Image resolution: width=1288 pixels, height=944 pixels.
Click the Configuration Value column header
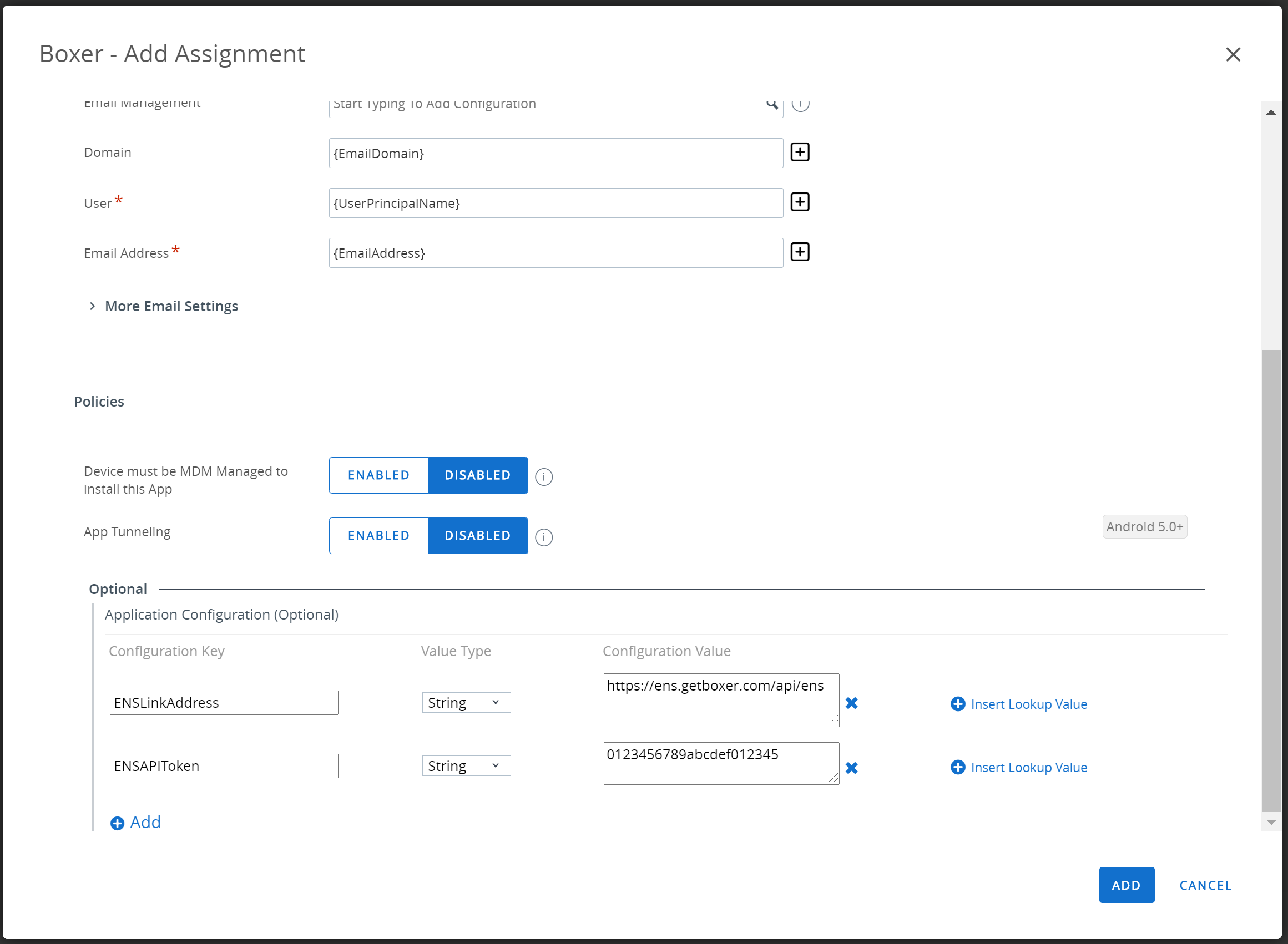[666, 651]
